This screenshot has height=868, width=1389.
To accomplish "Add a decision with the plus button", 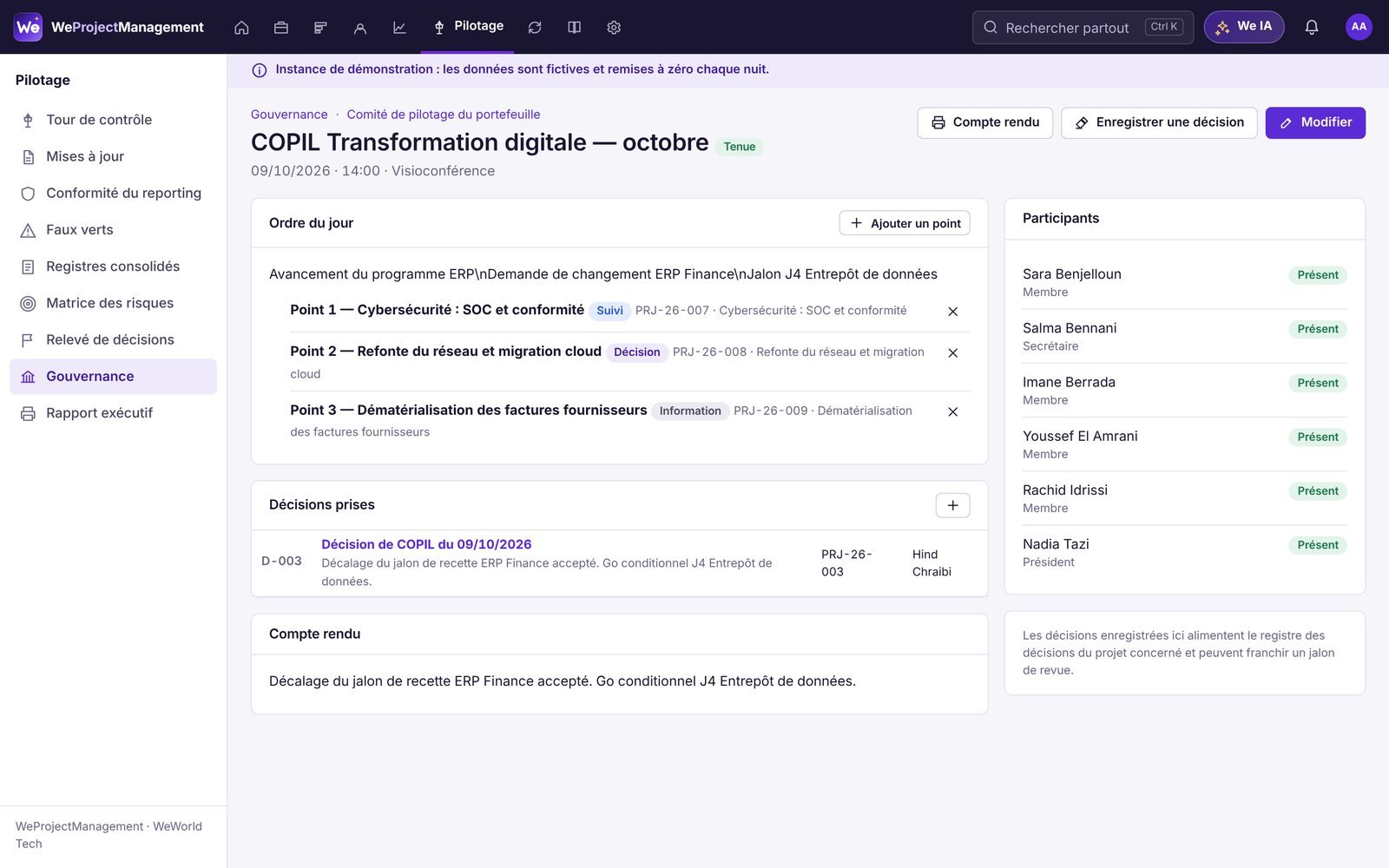I will (952, 505).
